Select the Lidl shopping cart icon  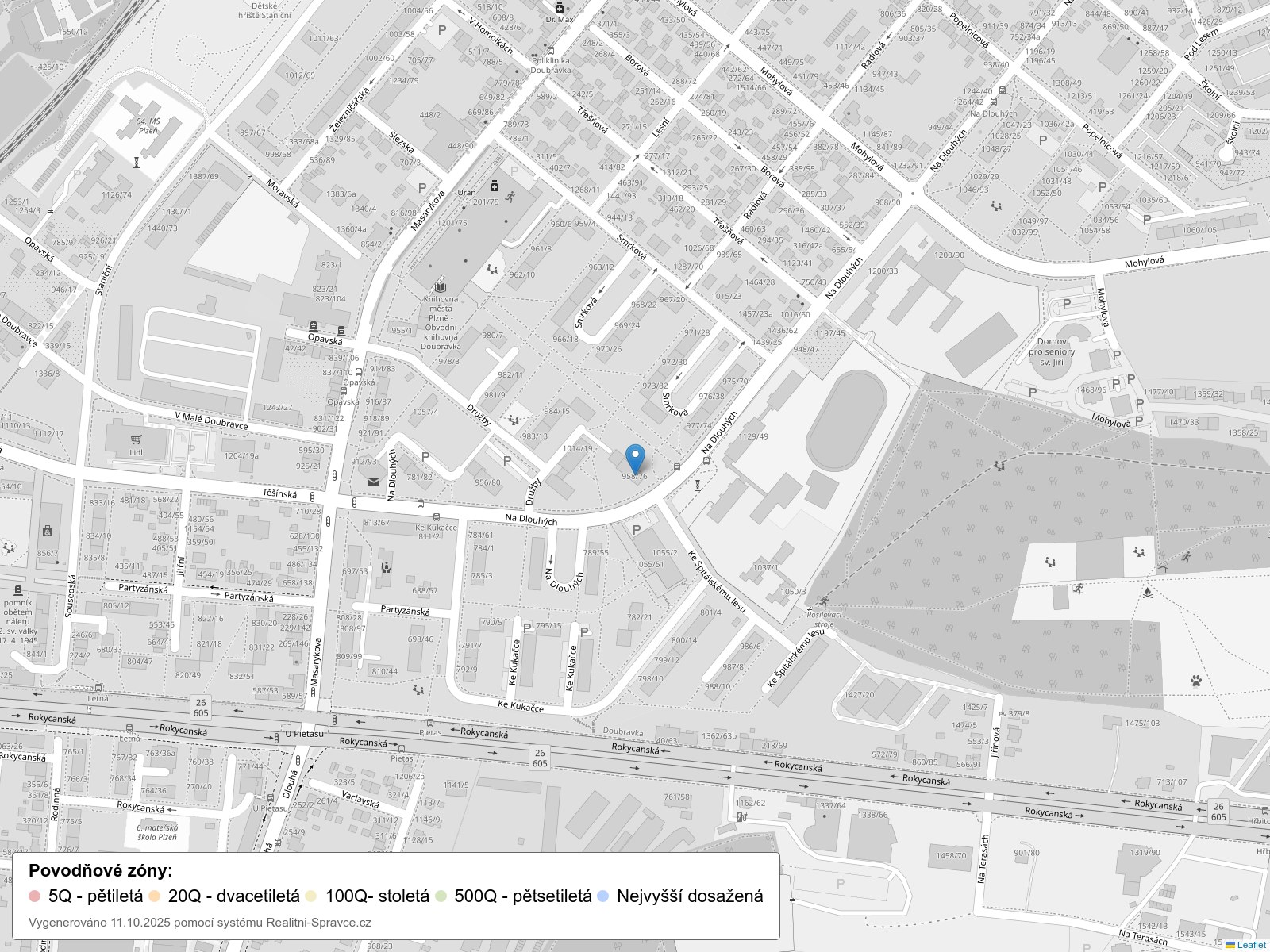[x=137, y=440]
